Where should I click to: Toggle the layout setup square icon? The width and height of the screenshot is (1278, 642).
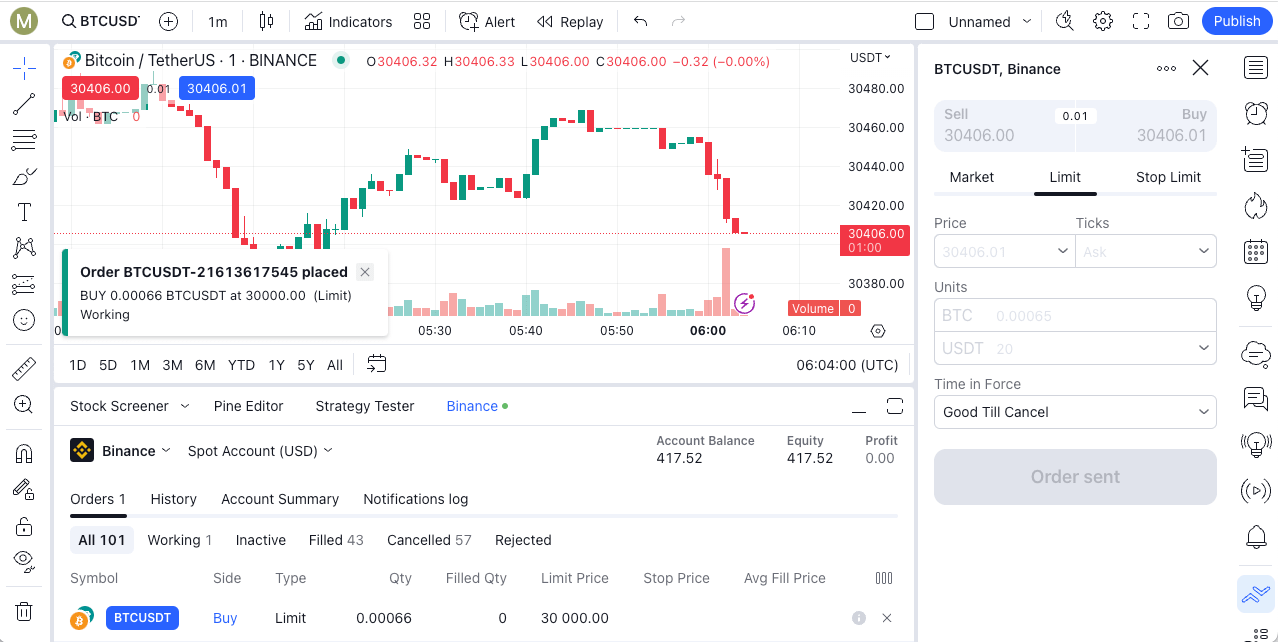[x=924, y=21]
